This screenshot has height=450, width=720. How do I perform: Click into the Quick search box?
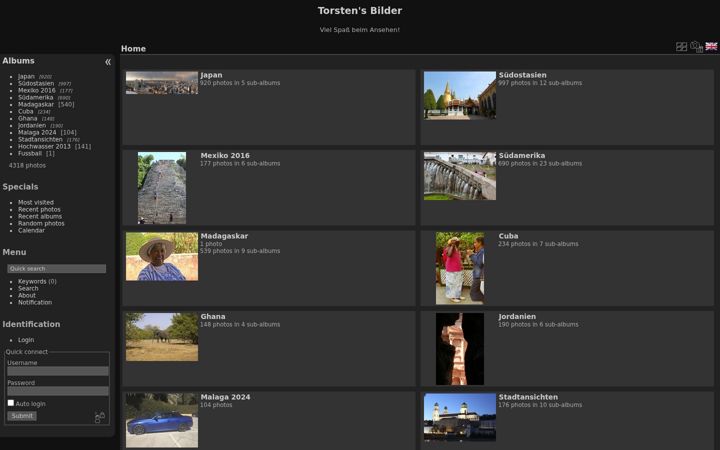pyautogui.click(x=56, y=269)
